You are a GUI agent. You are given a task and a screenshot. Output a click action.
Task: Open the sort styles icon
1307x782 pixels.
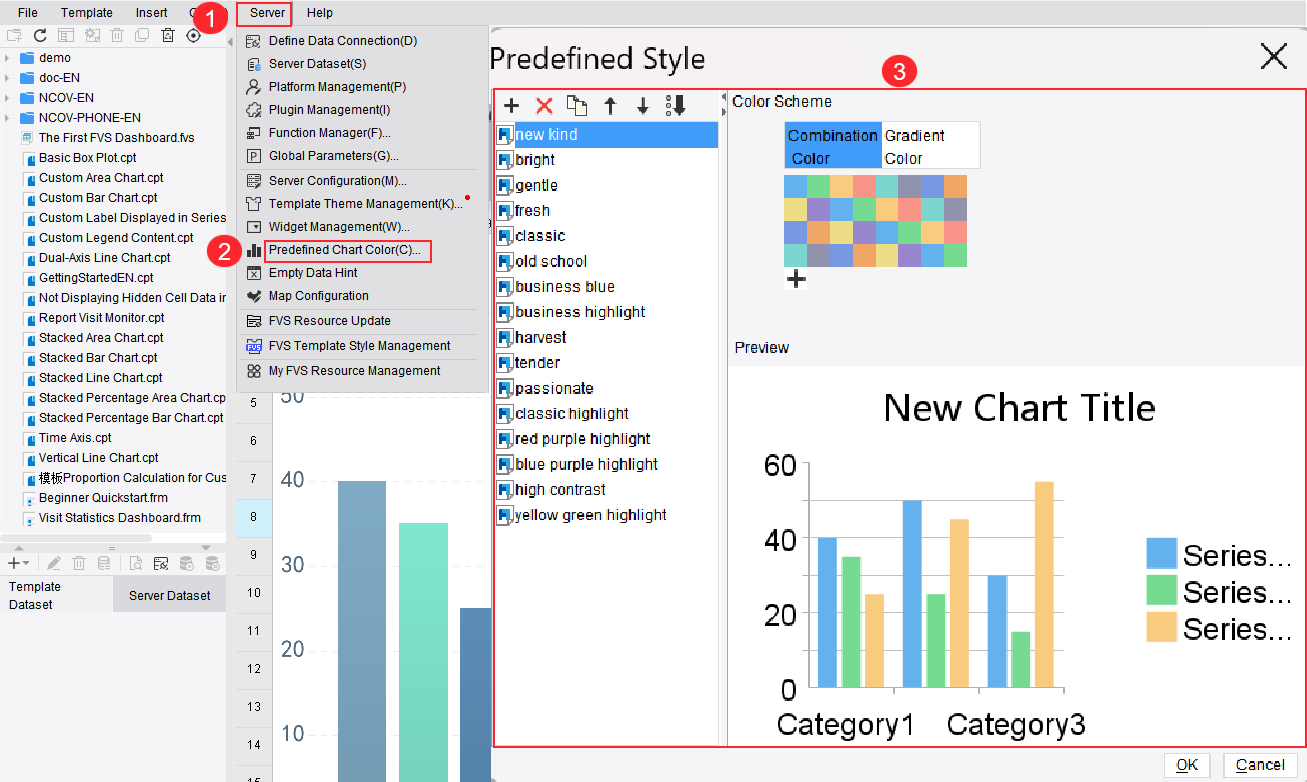(x=673, y=105)
